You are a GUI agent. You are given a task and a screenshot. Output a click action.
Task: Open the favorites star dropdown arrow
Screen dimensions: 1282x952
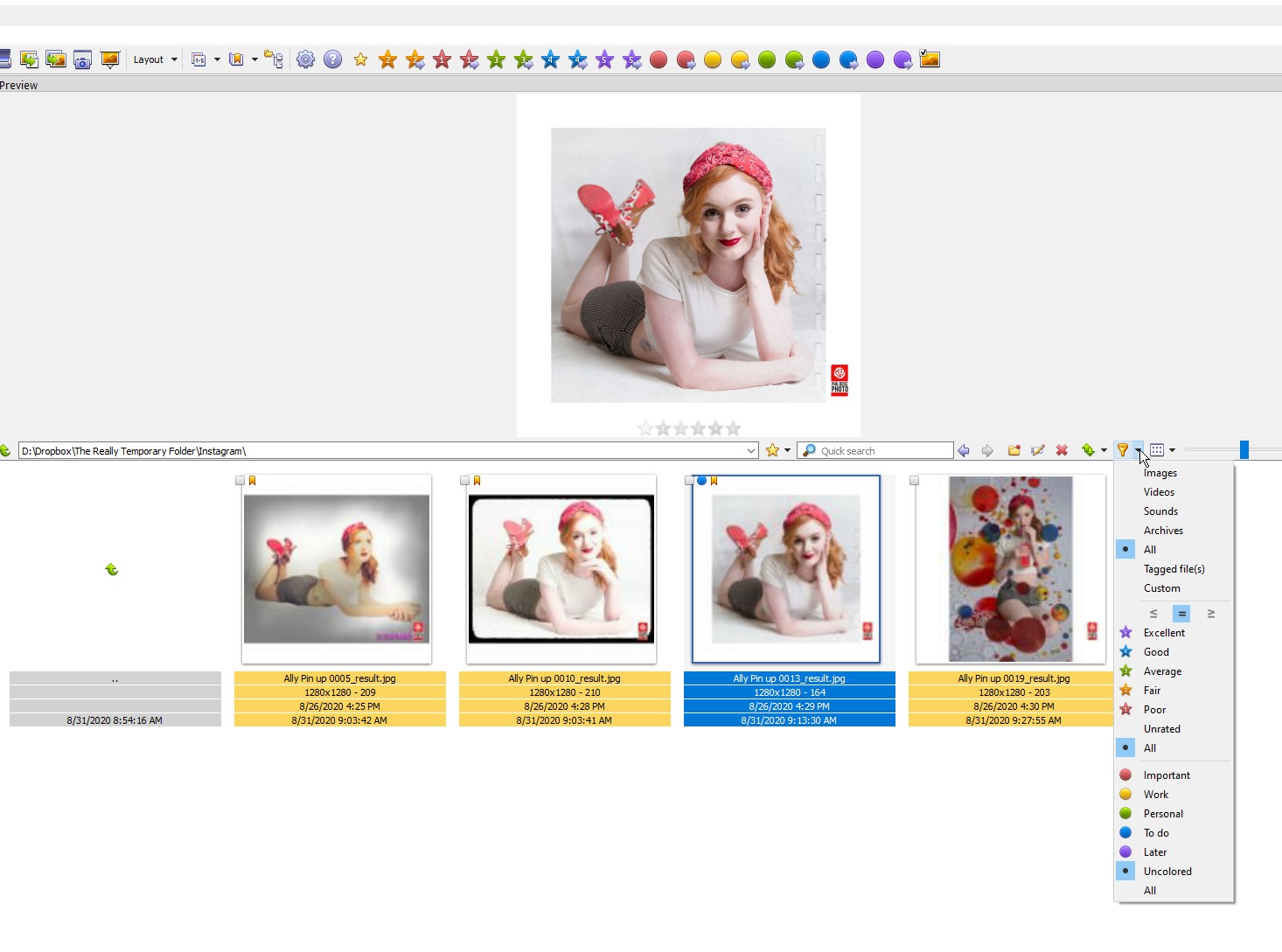coord(787,451)
